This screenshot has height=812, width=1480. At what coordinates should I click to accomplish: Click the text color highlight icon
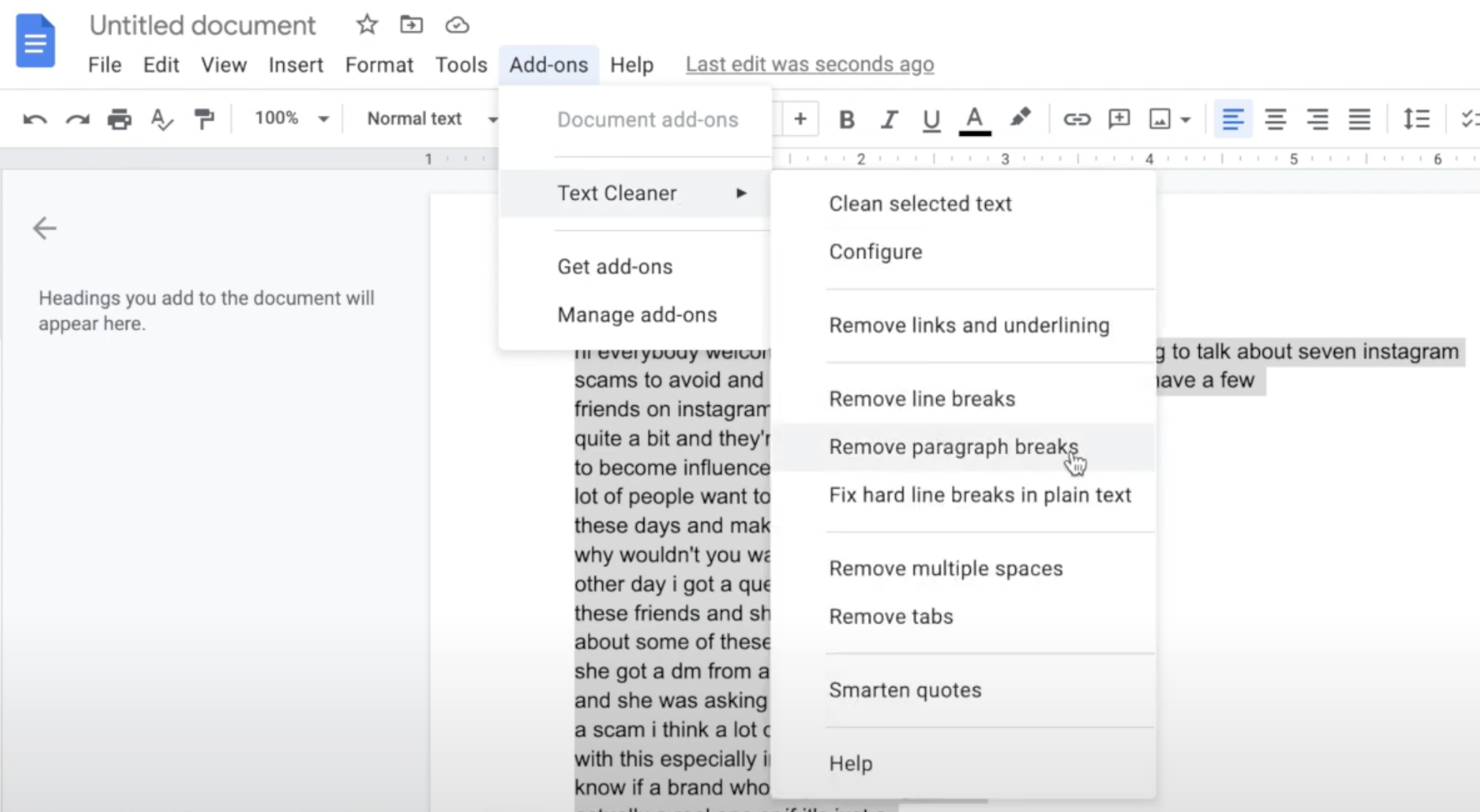[1020, 119]
